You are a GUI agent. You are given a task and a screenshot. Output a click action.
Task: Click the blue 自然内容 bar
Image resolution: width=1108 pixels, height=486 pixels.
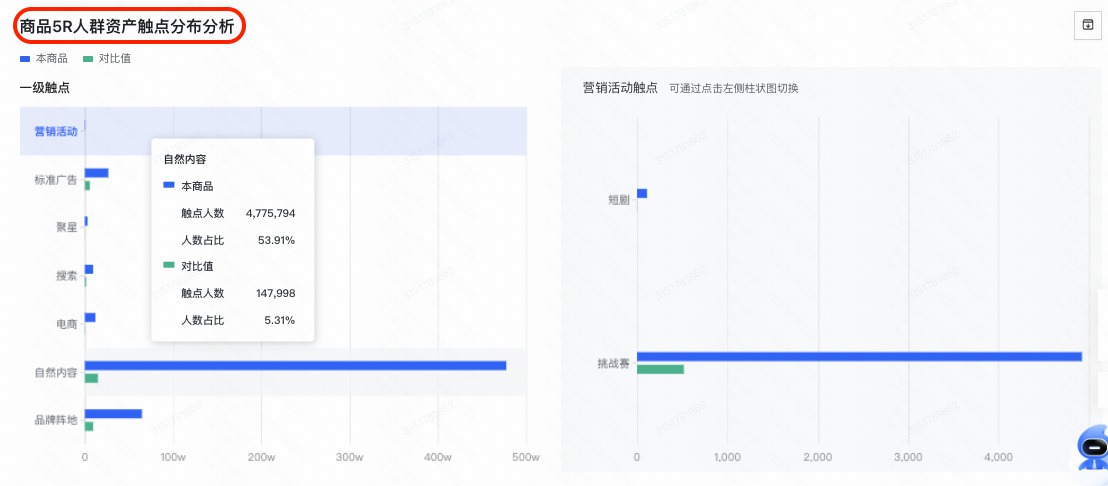[295, 365]
